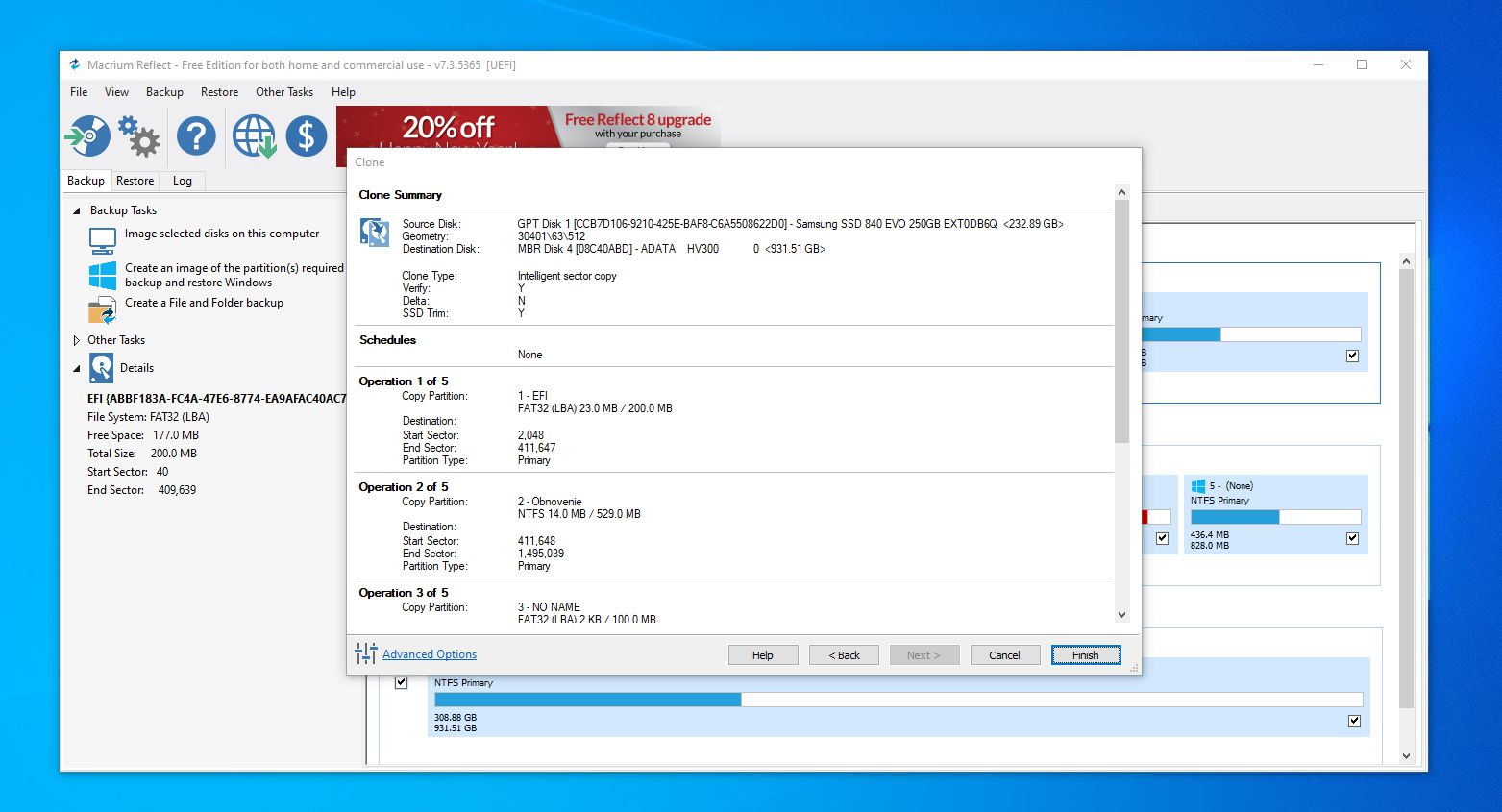Click Create a File and Folder backup

click(x=204, y=303)
